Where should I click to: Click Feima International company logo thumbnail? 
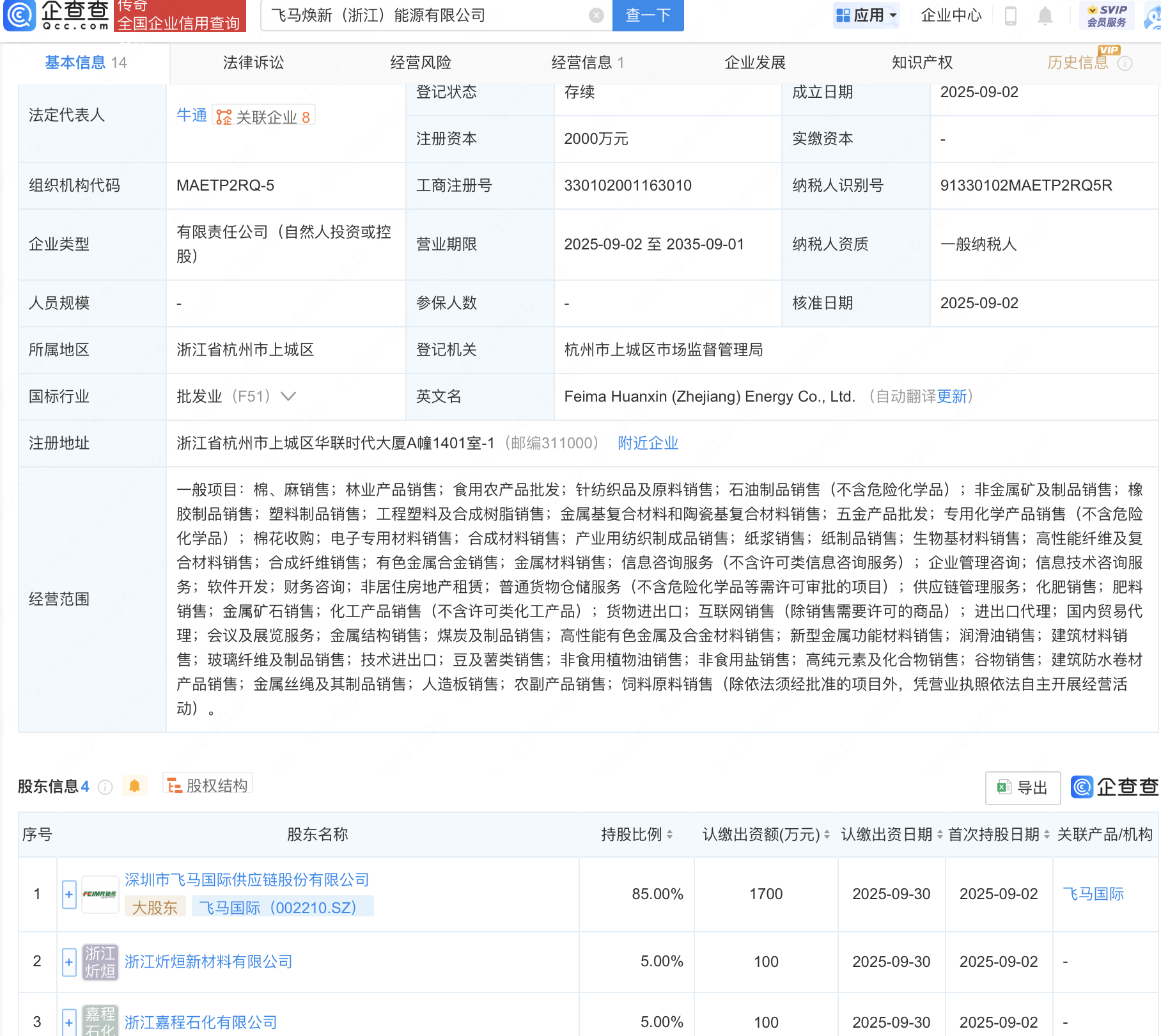[100, 894]
